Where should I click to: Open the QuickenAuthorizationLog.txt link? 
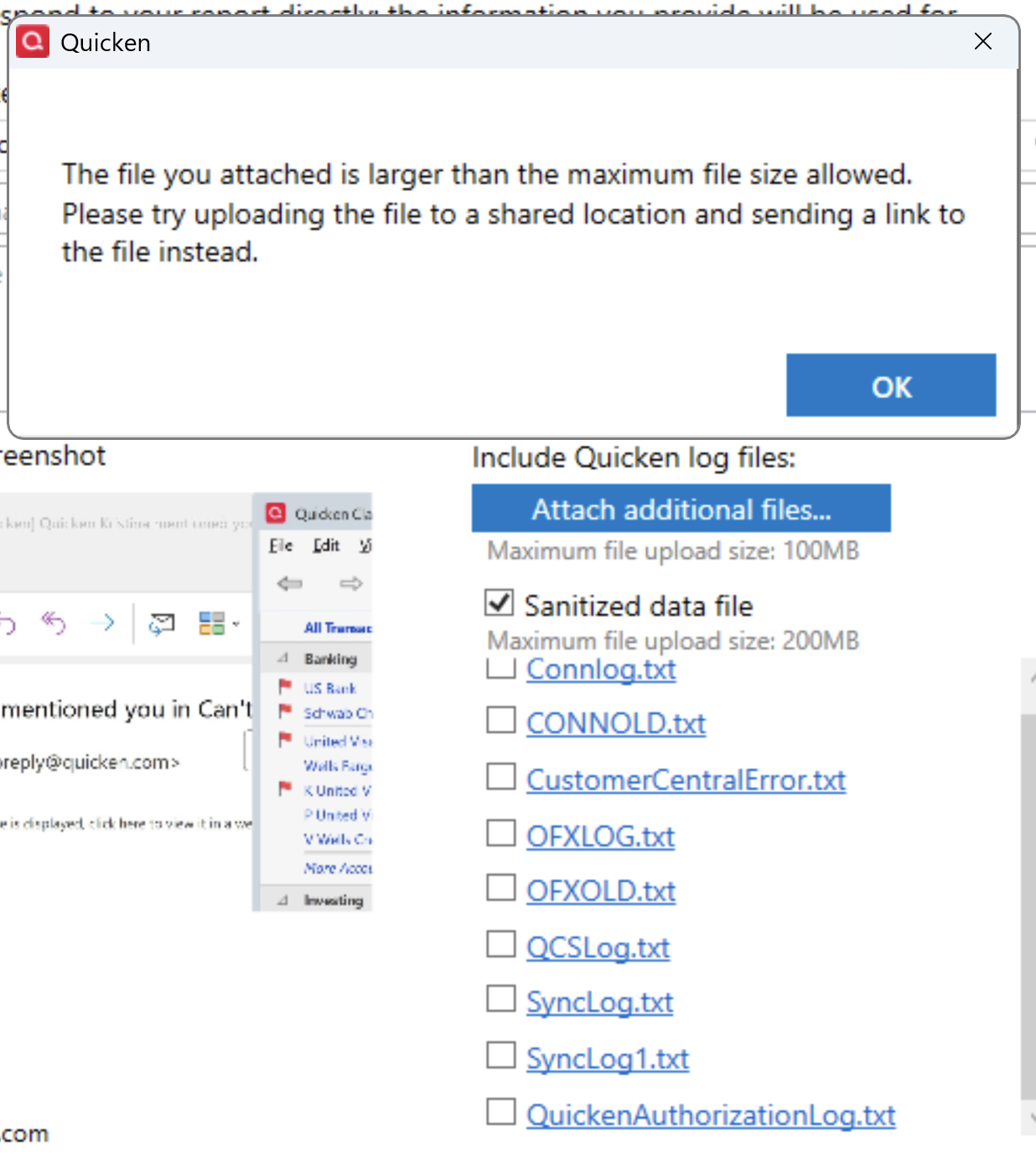coord(711,1115)
